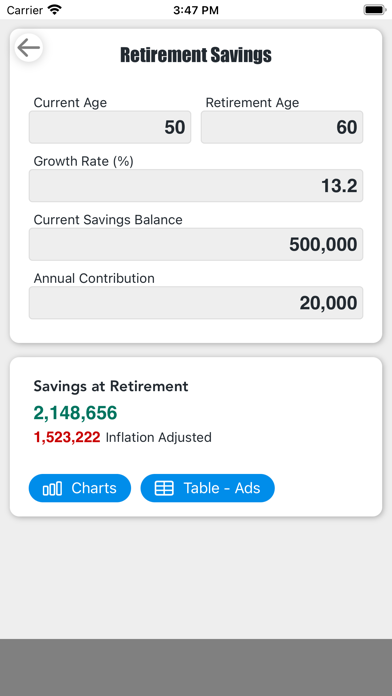Change the Annual Contribution field
Viewport: 392px width, 696px height.
pyautogui.click(x=196, y=303)
